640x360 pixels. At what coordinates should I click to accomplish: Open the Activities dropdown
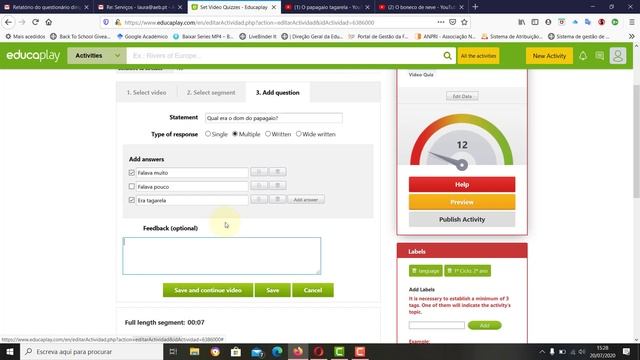(97, 56)
